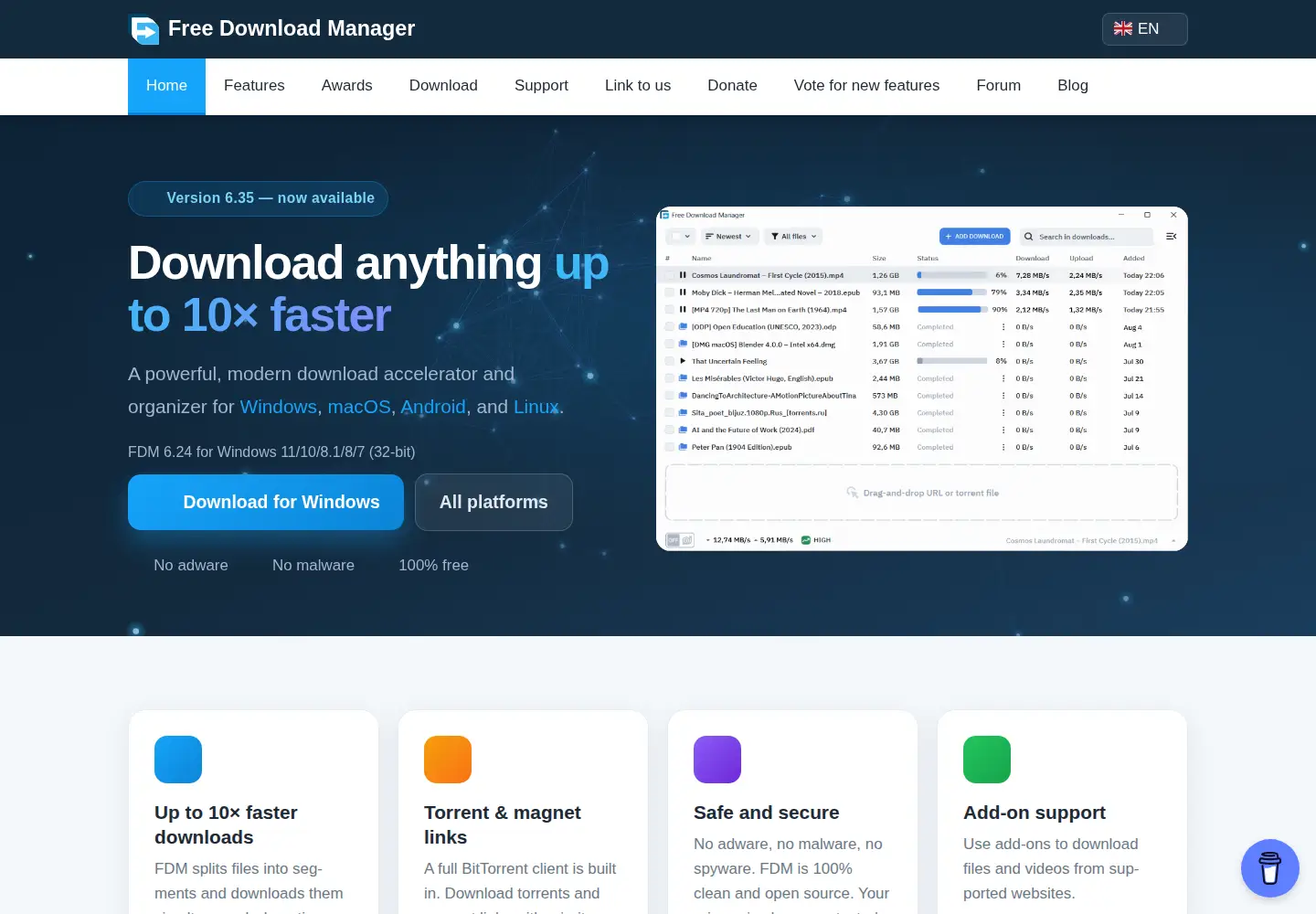This screenshot has height=914, width=1316.
Task: Toggle the snail mode OFF switch
Action: point(680,540)
